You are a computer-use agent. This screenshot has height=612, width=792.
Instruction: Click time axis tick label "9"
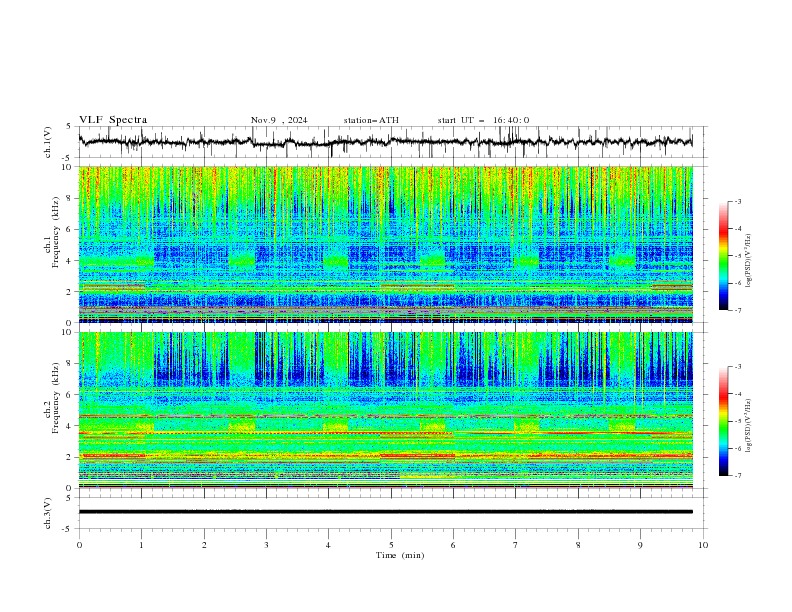(640, 545)
